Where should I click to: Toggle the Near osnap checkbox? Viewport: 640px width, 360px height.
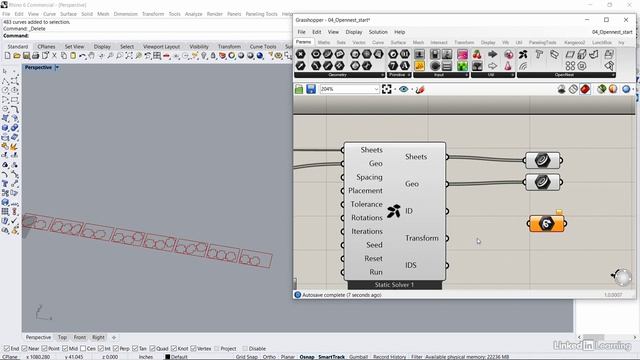point(24,349)
